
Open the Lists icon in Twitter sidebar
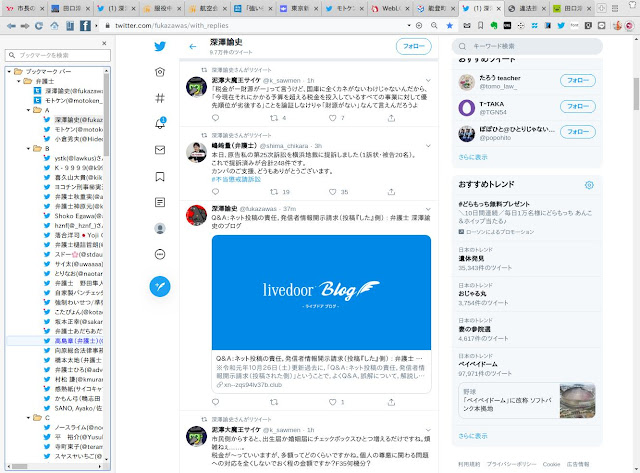(x=160, y=202)
